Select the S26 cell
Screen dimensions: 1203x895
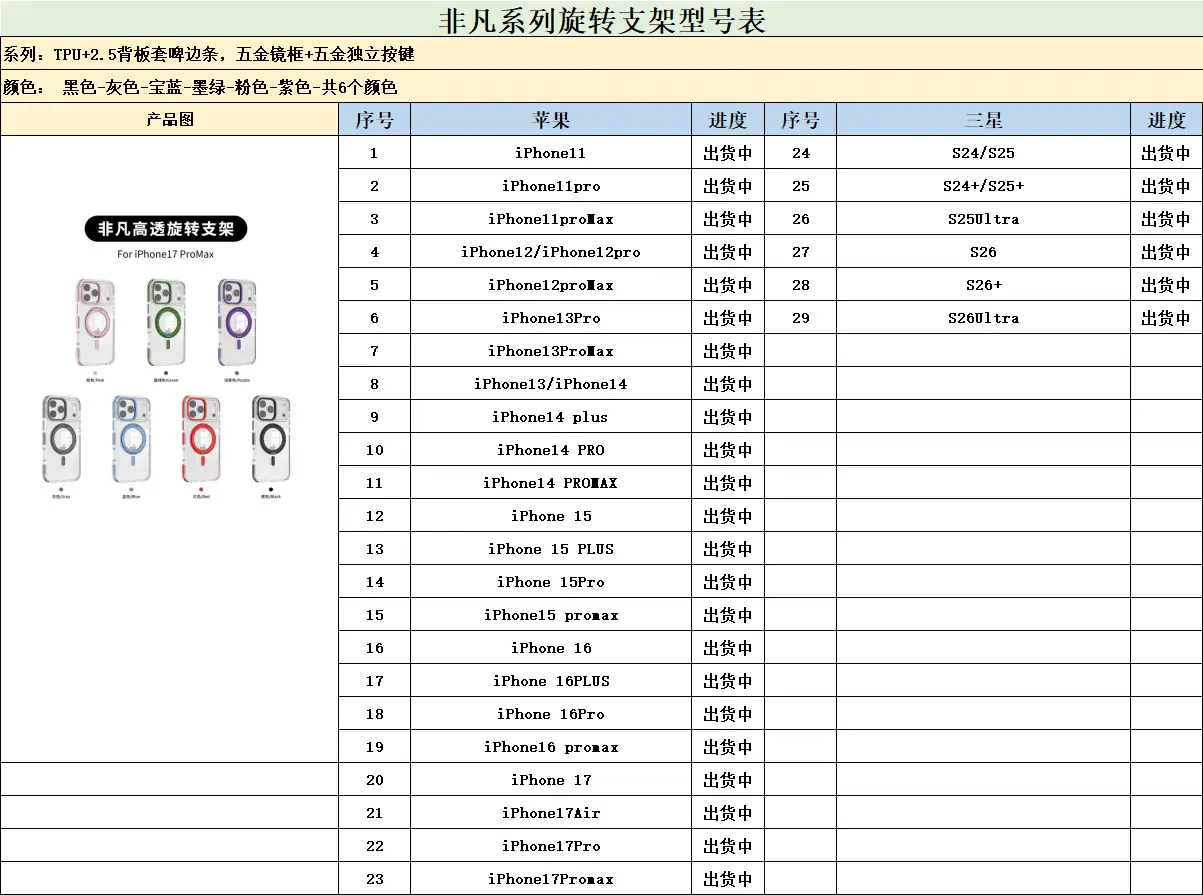coord(983,252)
